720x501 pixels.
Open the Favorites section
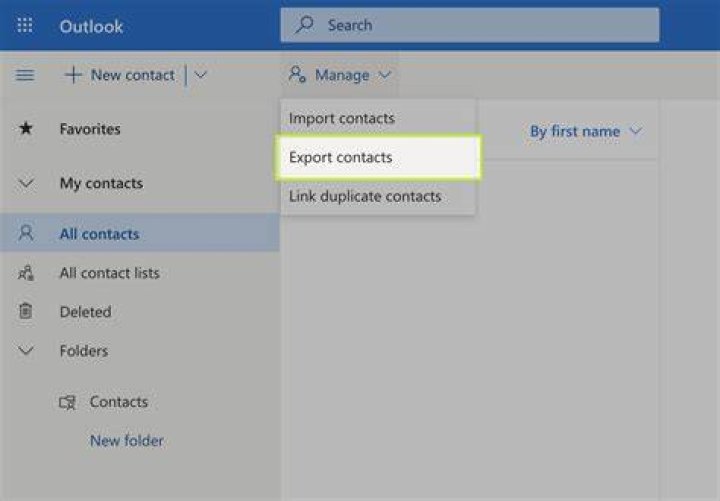(90, 129)
